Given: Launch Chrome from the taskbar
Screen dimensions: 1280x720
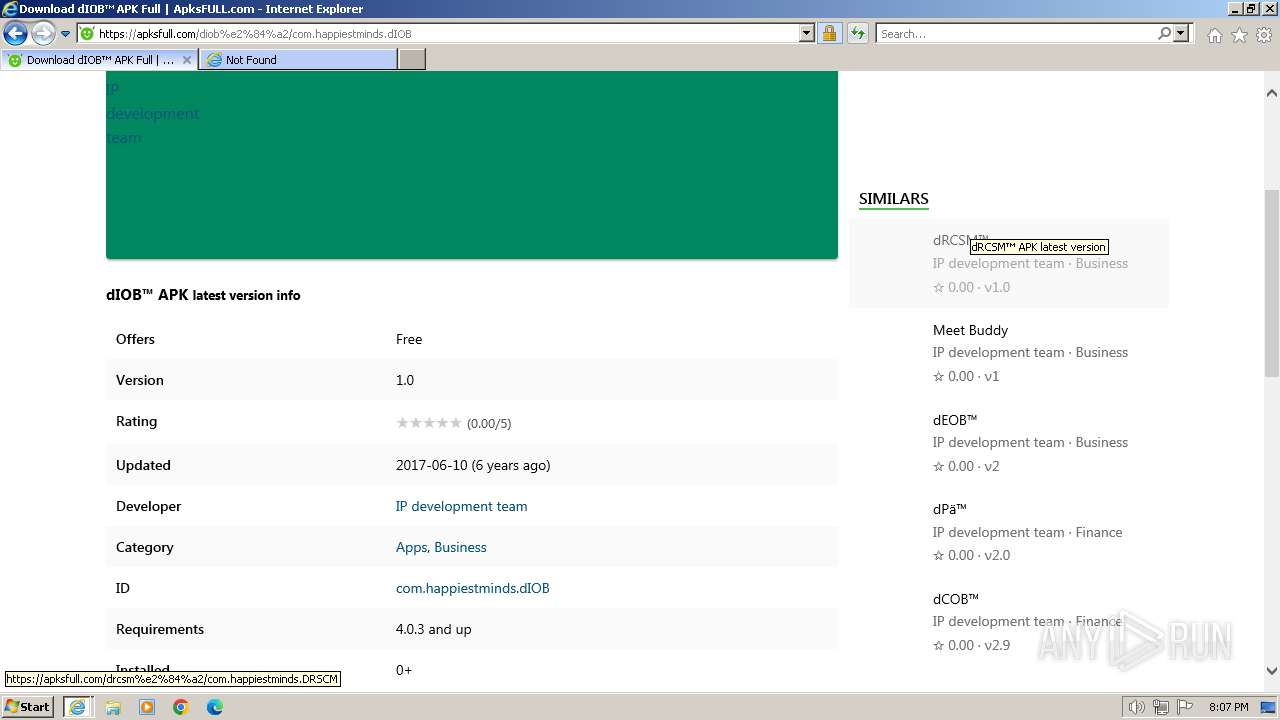Looking at the screenshot, I should coord(181,707).
